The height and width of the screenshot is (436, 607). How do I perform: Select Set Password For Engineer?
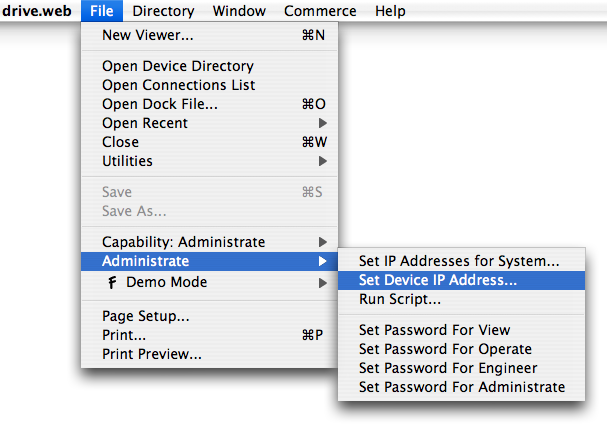tap(461, 368)
